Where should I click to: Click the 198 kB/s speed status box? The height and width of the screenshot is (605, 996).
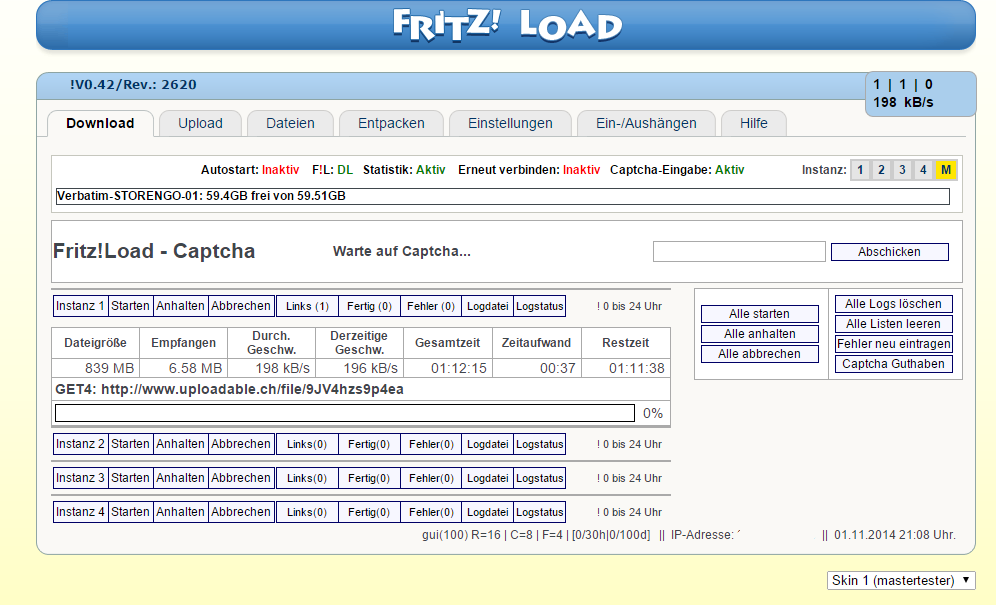[920, 93]
